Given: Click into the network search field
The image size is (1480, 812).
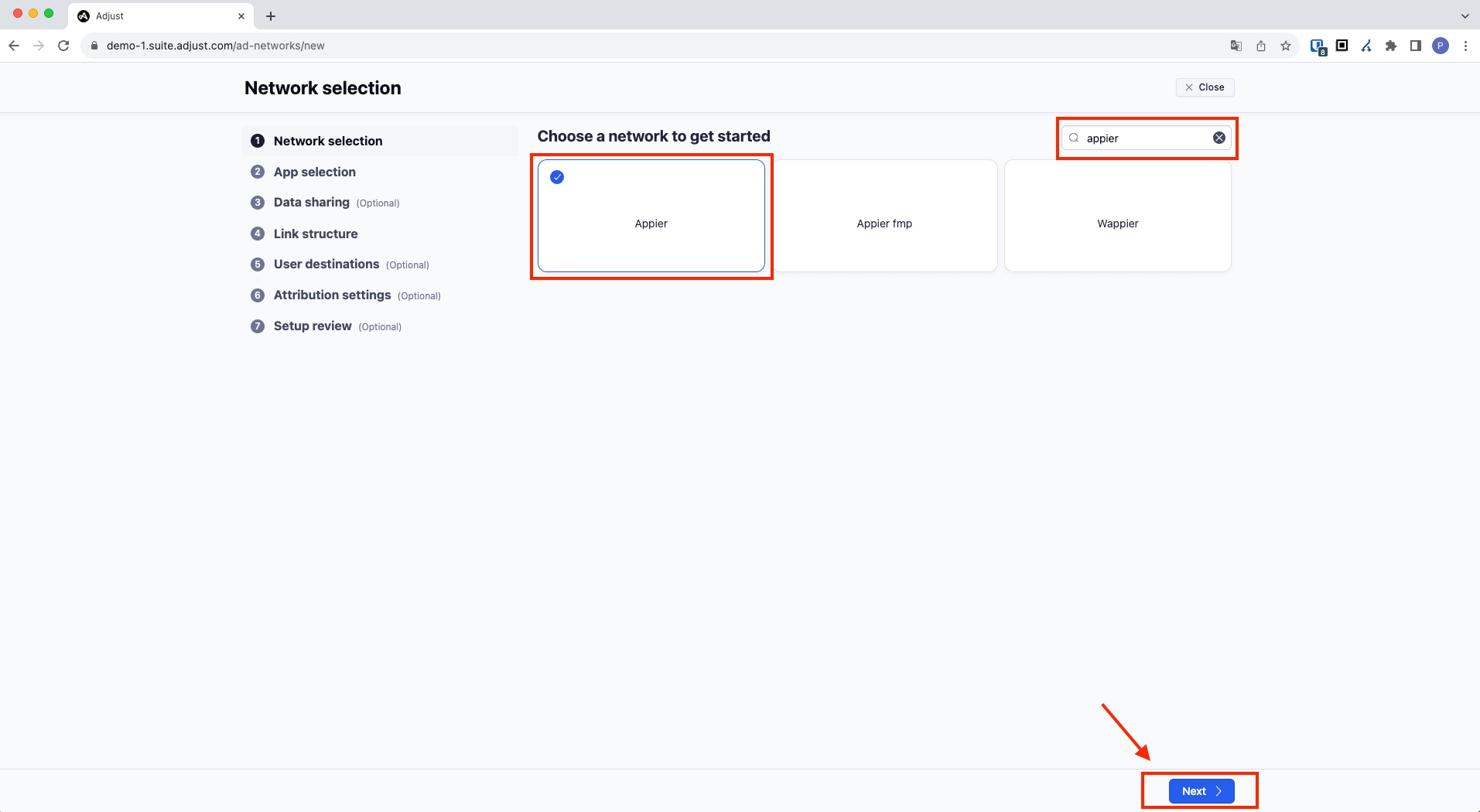Looking at the screenshot, I should click(x=1145, y=138).
